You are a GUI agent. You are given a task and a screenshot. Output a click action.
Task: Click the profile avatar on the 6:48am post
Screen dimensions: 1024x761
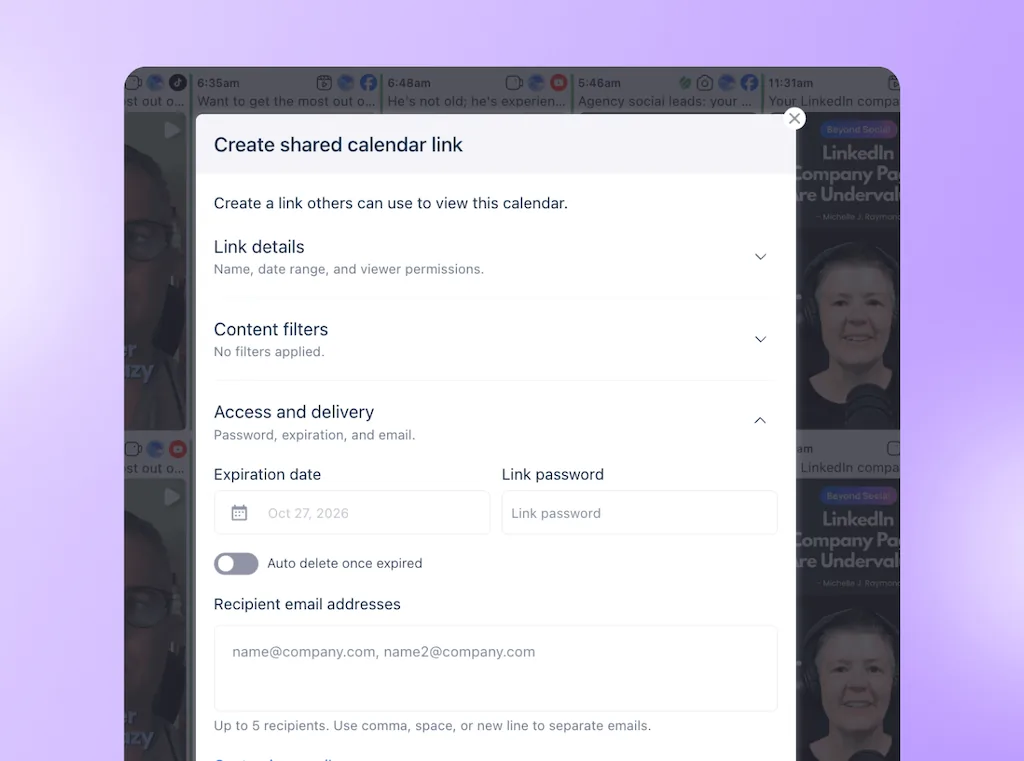click(x=536, y=82)
